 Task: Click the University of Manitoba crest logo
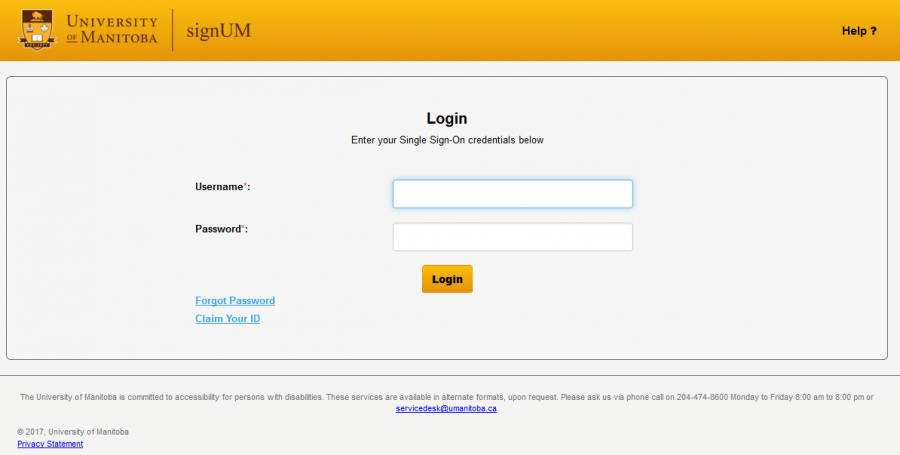coord(36,30)
